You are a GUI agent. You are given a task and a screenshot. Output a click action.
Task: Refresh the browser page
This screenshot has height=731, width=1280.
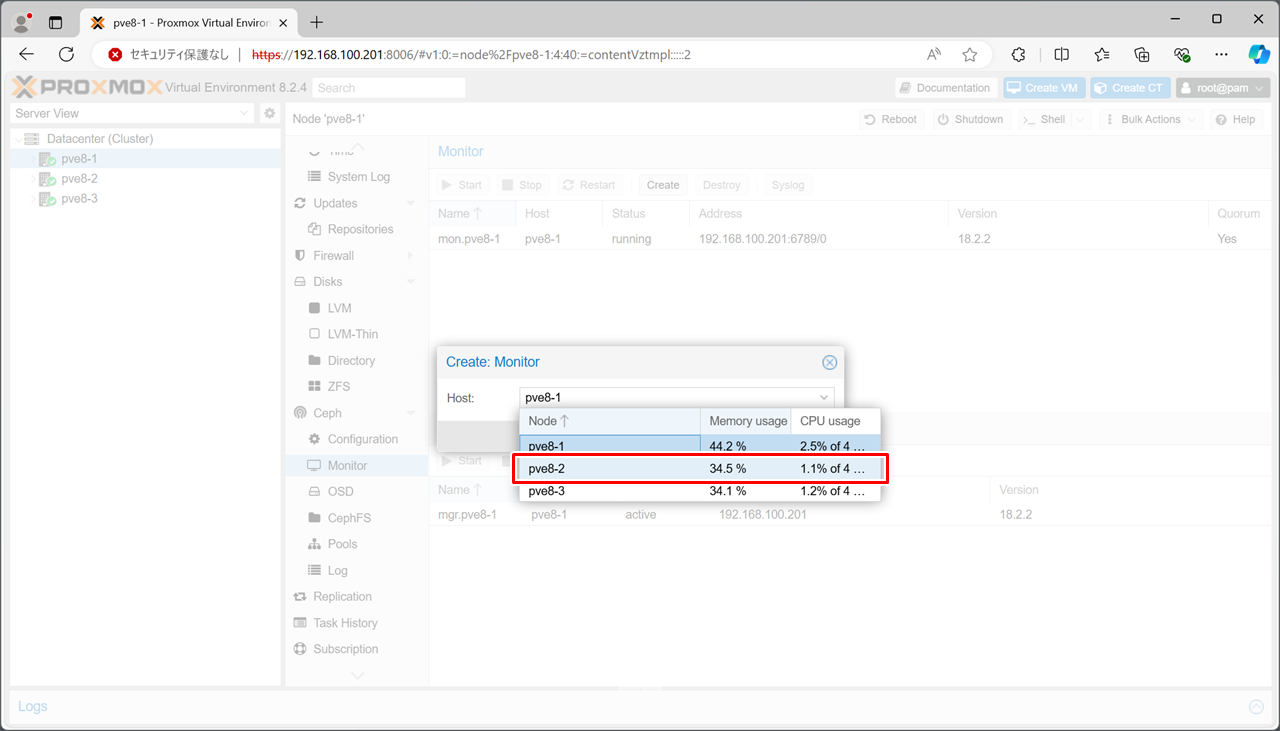pos(67,54)
